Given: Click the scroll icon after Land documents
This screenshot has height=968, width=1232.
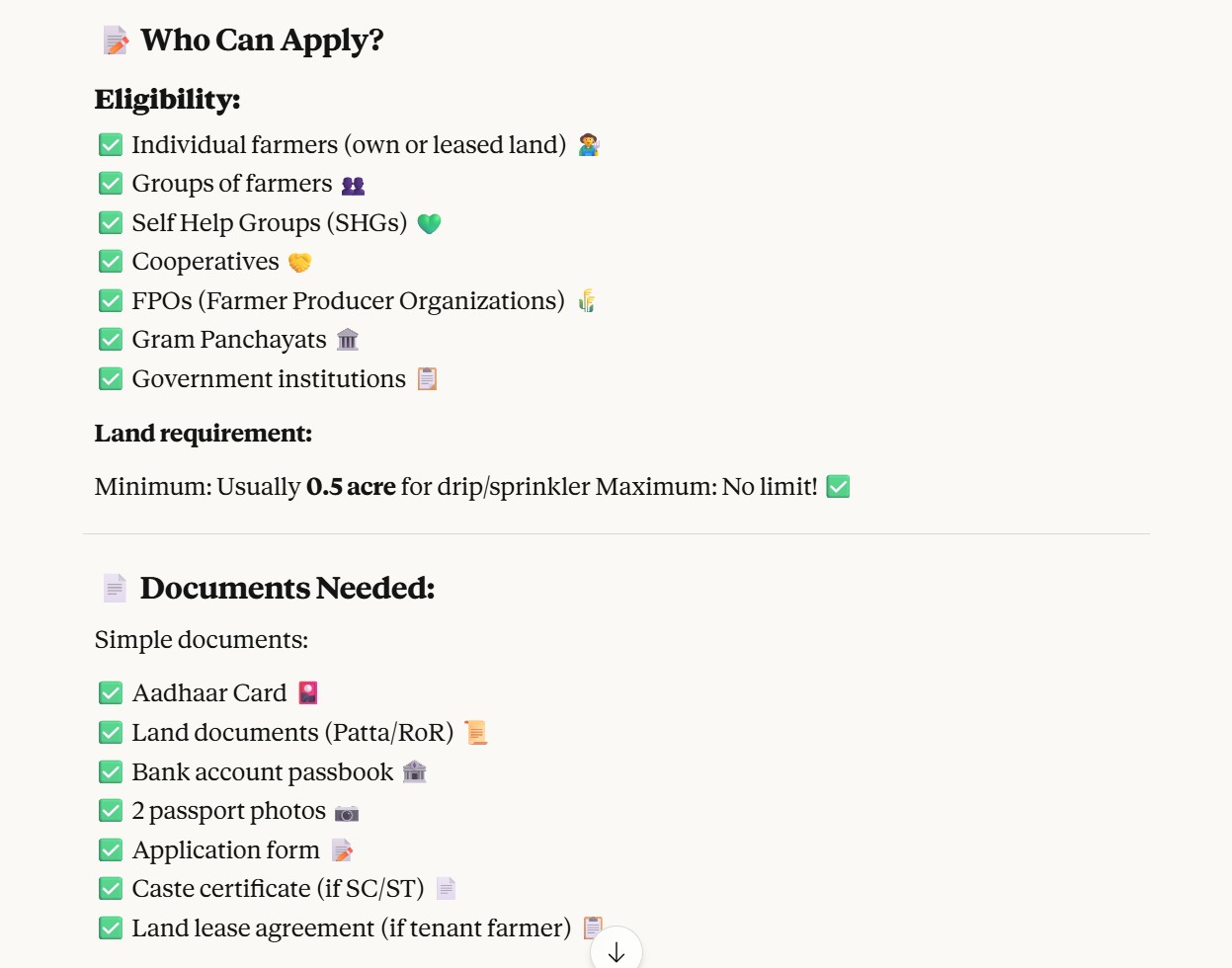Looking at the screenshot, I should tap(476, 733).
